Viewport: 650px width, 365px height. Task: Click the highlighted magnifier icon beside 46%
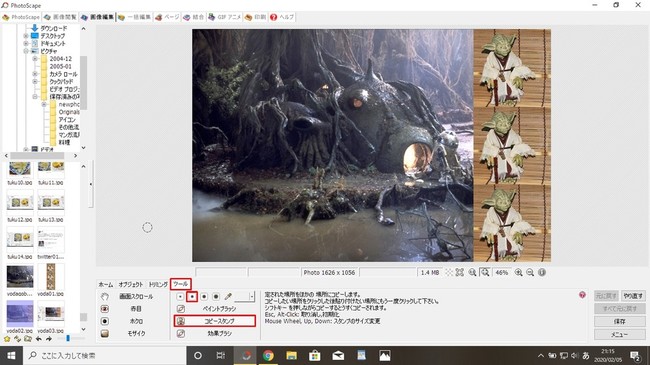click(485, 273)
